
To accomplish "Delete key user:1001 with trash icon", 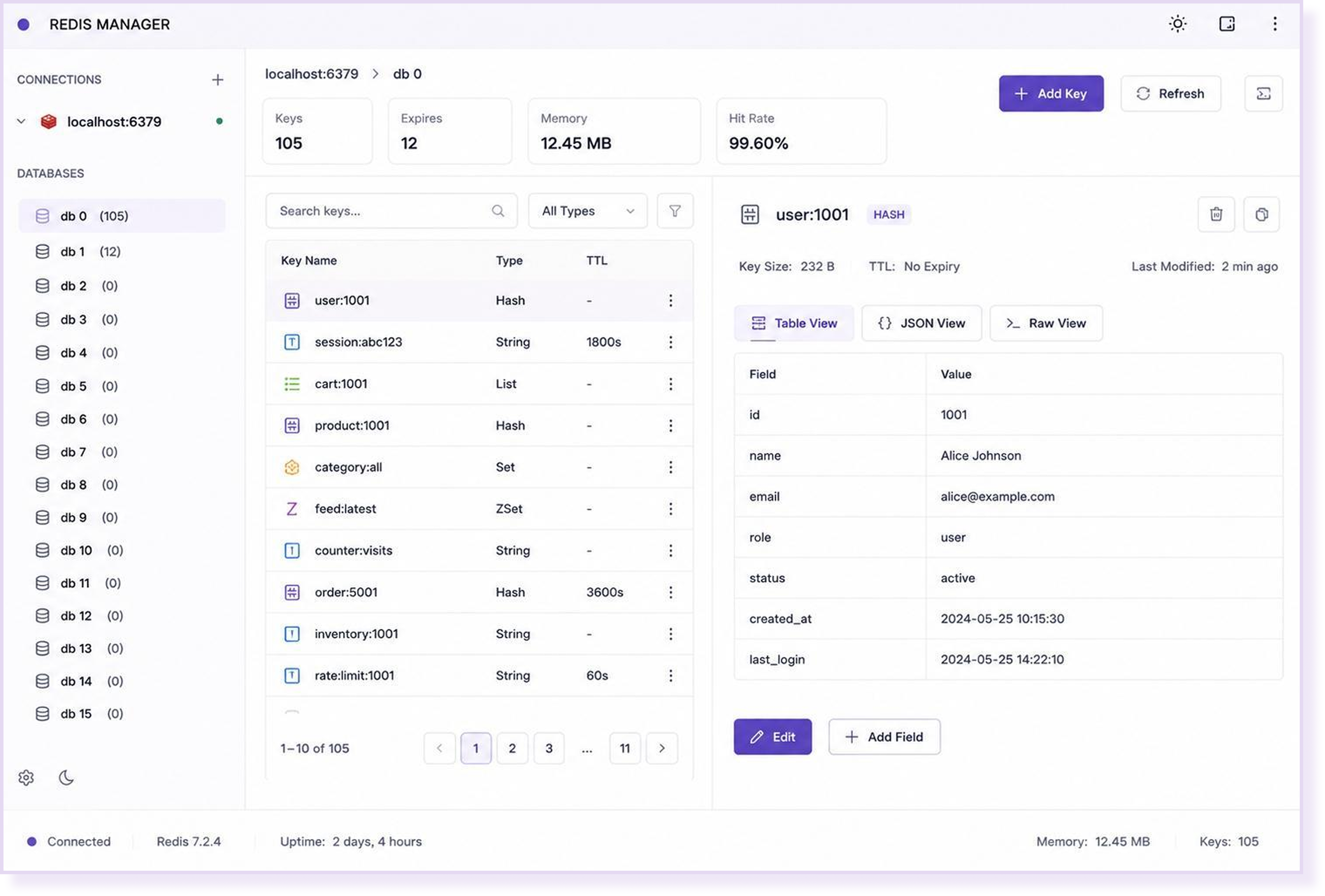I will point(1216,214).
